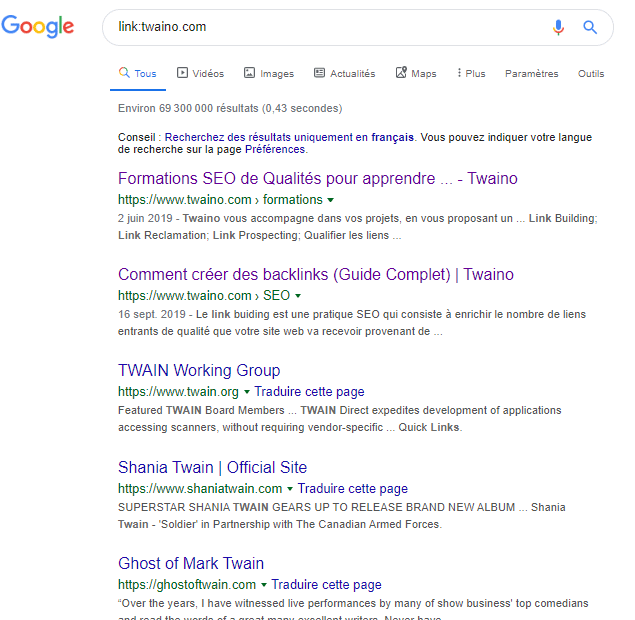Open the Ghost of Mark Twain result

click(191, 563)
